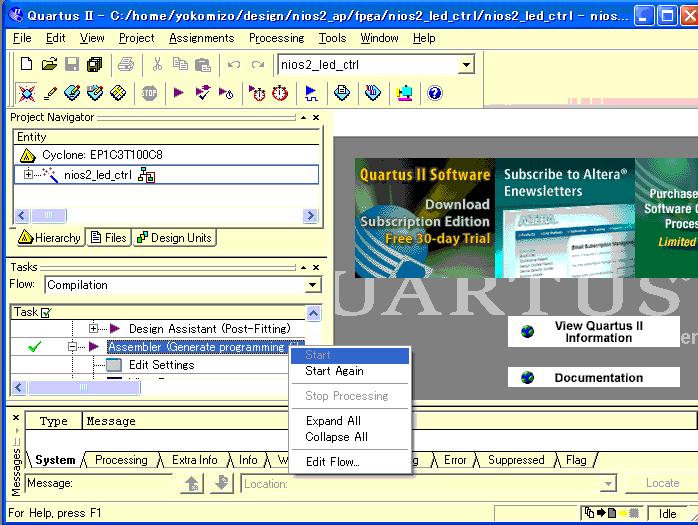Click the first toolbar icon in second row
This screenshot has height=525, width=698.
[x=27, y=93]
